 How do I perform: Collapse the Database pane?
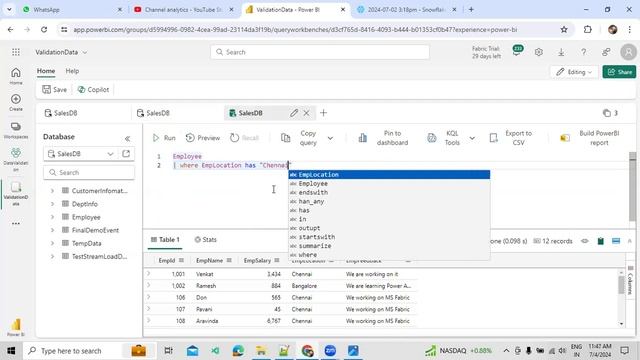coord(127,139)
